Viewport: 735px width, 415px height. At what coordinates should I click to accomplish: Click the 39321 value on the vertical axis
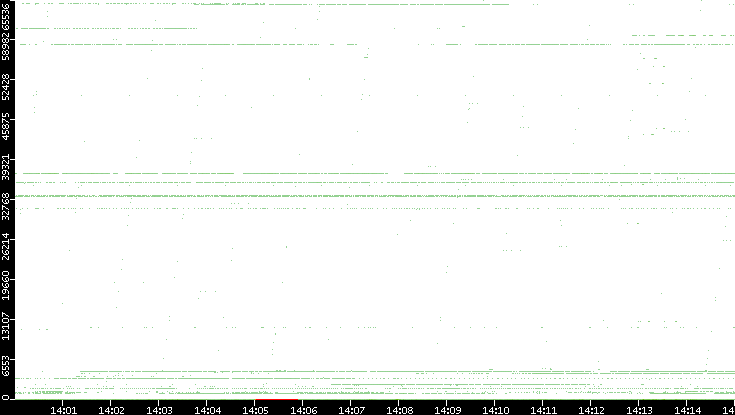click(6, 166)
